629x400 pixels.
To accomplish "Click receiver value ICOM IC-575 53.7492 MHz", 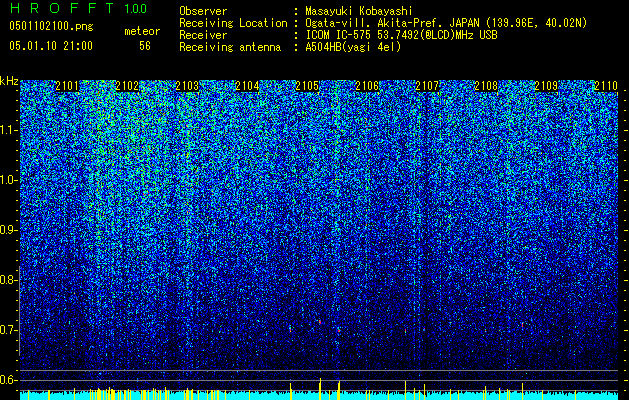I will pos(401,35).
